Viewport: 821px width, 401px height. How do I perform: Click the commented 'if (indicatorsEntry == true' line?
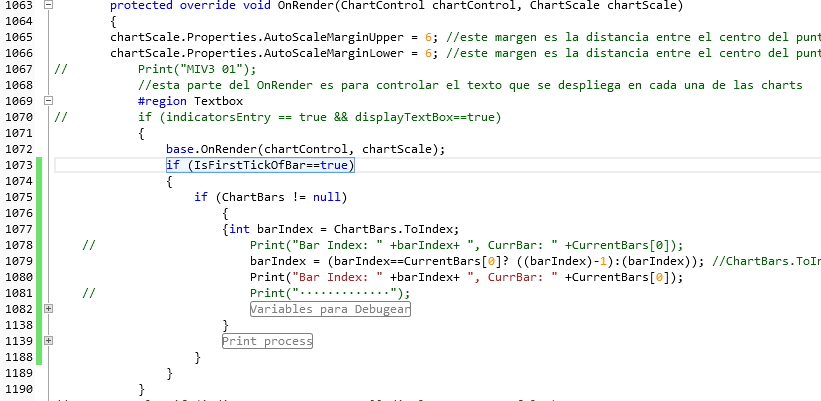pyautogui.click(x=320, y=117)
